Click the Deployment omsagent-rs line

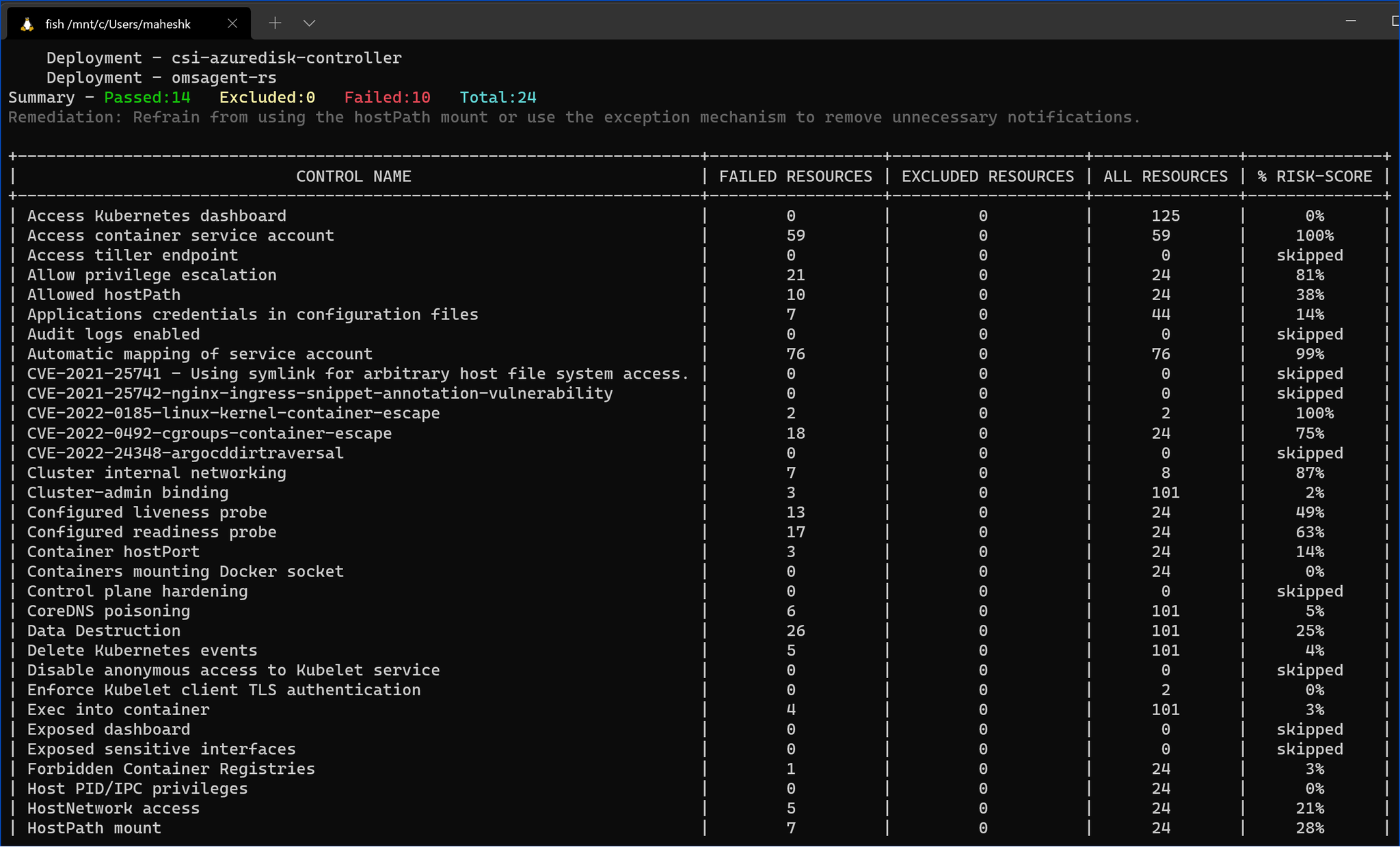tap(161, 77)
